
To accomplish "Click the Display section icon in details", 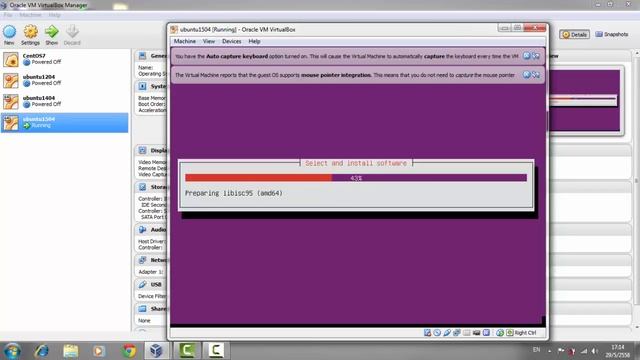I will point(142,150).
